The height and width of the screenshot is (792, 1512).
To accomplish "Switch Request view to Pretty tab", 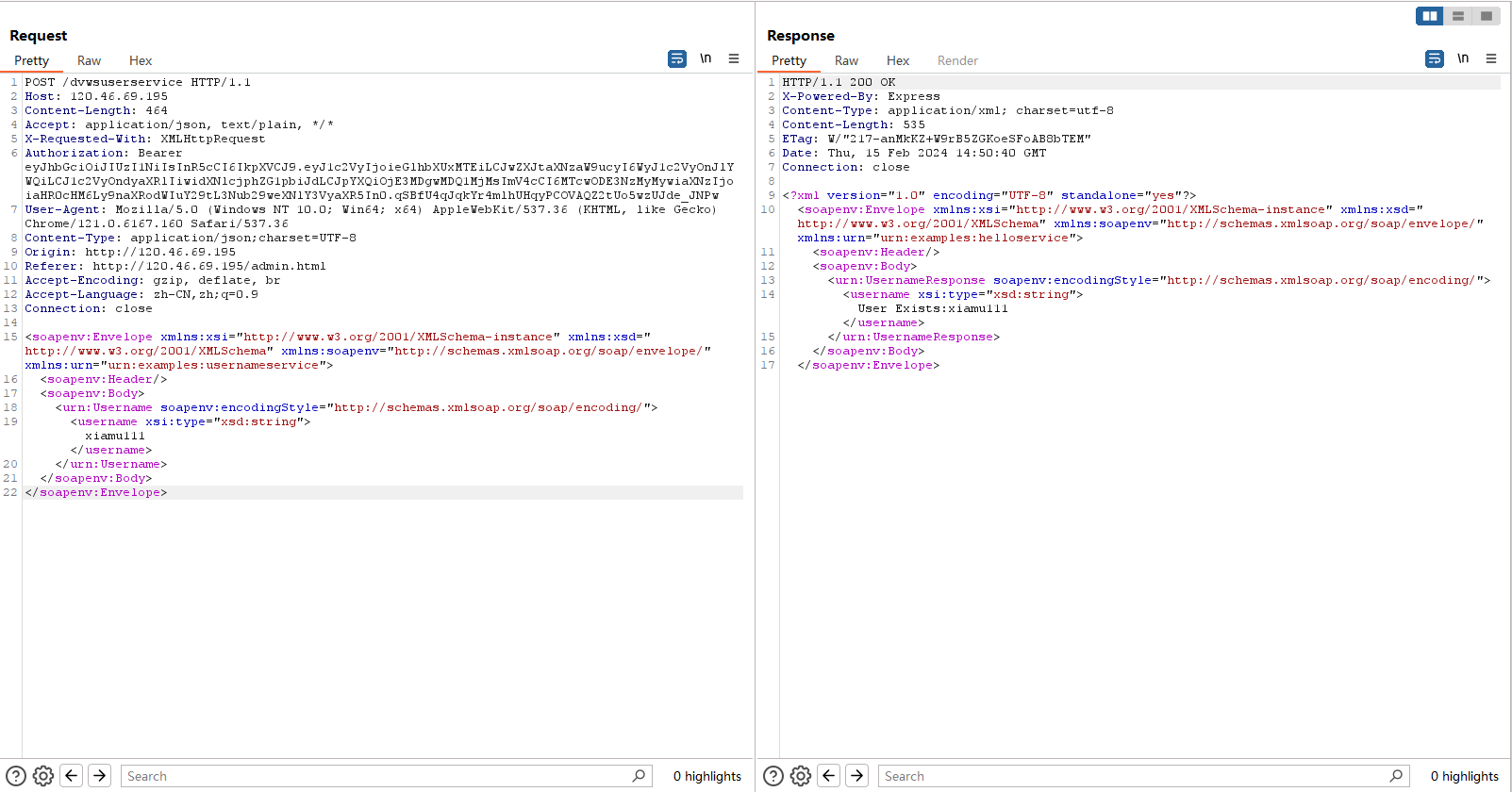I will click(x=31, y=60).
